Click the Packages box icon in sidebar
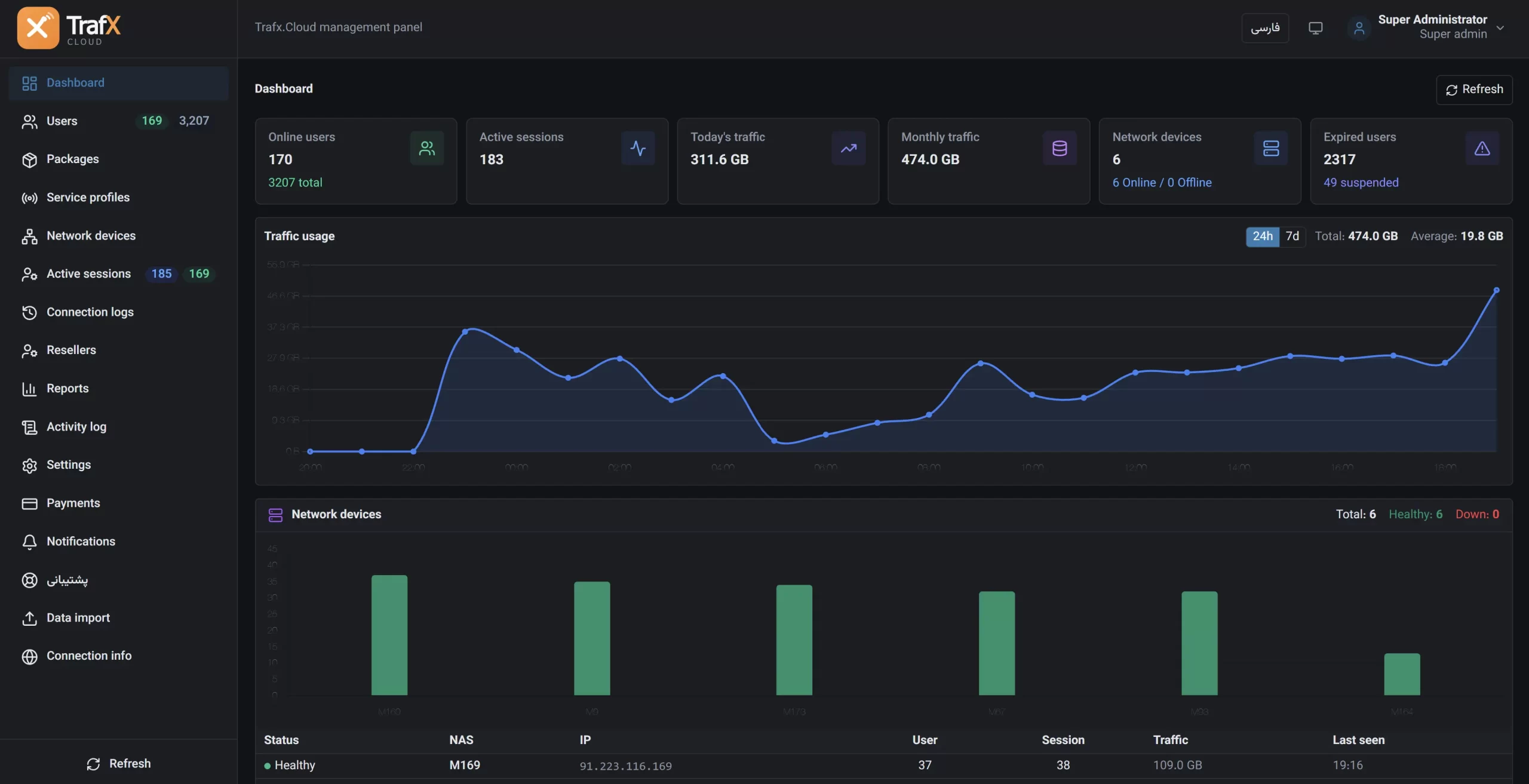 click(x=29, y=159)
